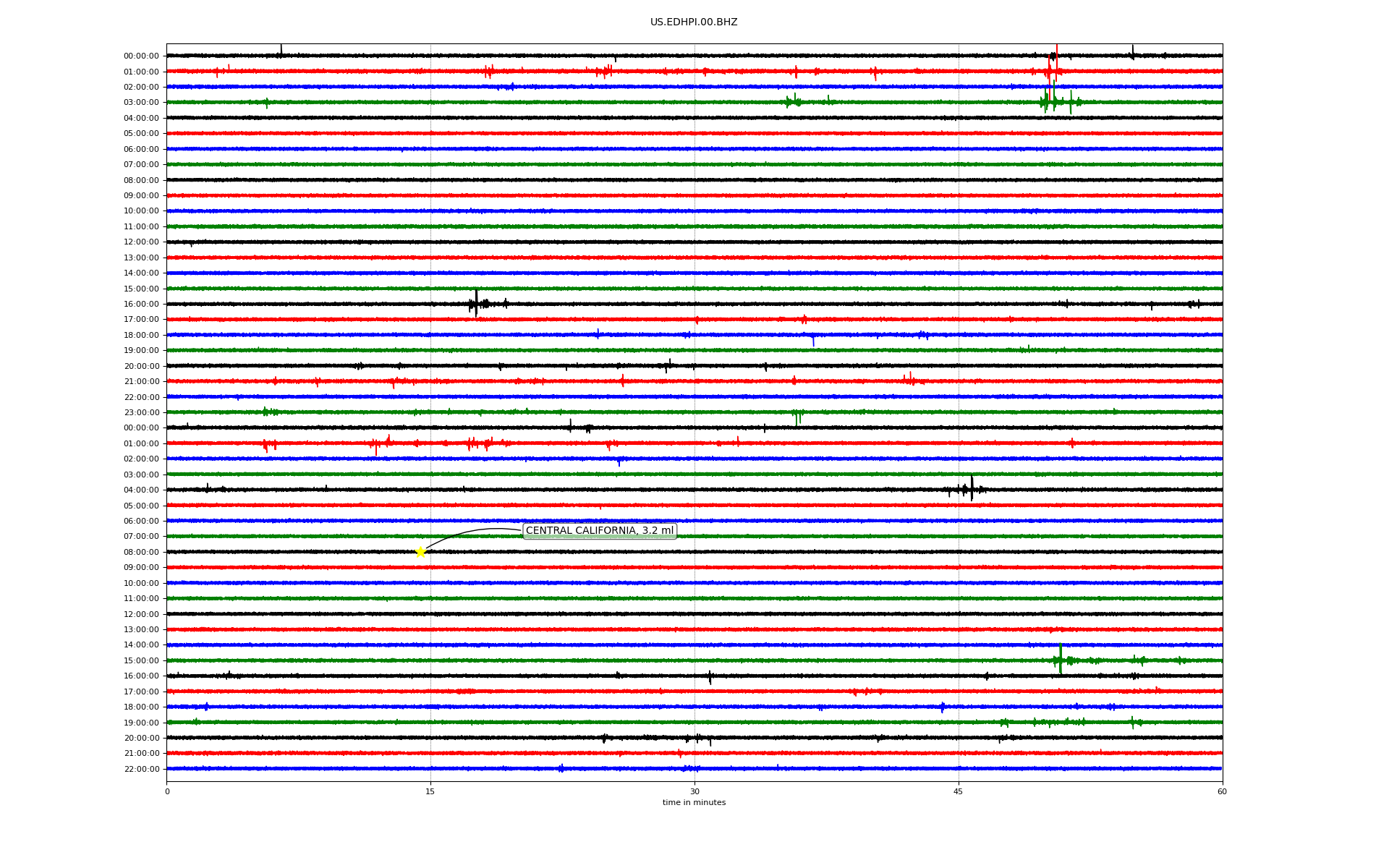Screen dimensions: 1389x868
Task: Click the 23:00:00 row time label
Action: tap(141, 413)
